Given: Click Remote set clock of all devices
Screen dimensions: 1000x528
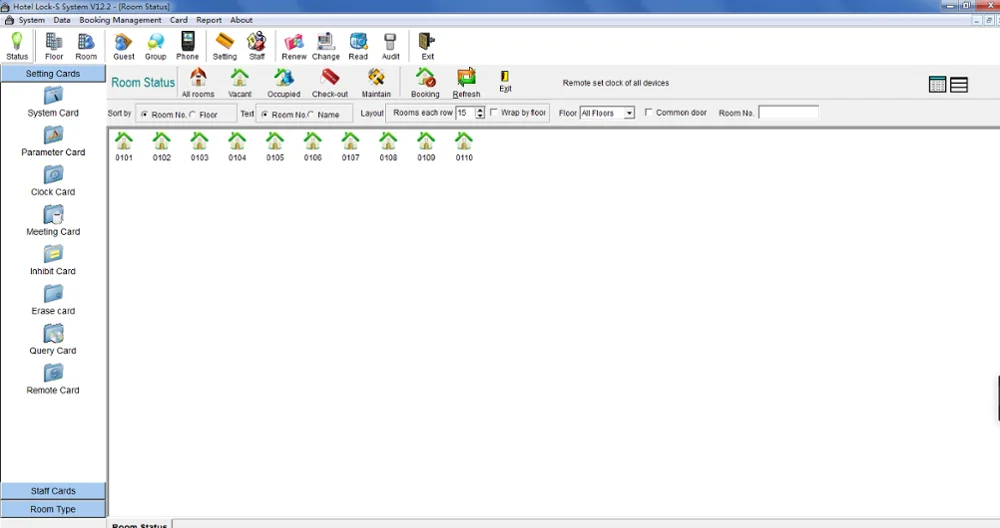Looking at the screenshot, I should [615, 83].
